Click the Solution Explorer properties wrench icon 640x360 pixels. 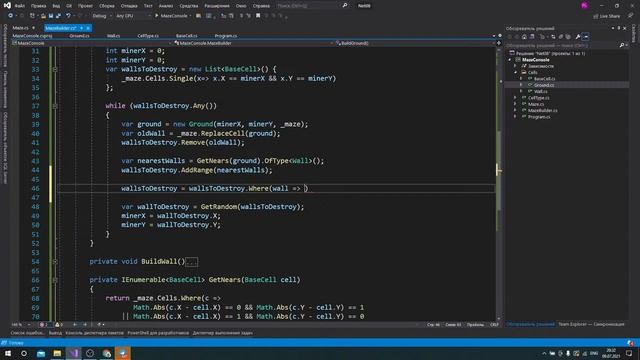pyautogui.click(x=578, y=37)
